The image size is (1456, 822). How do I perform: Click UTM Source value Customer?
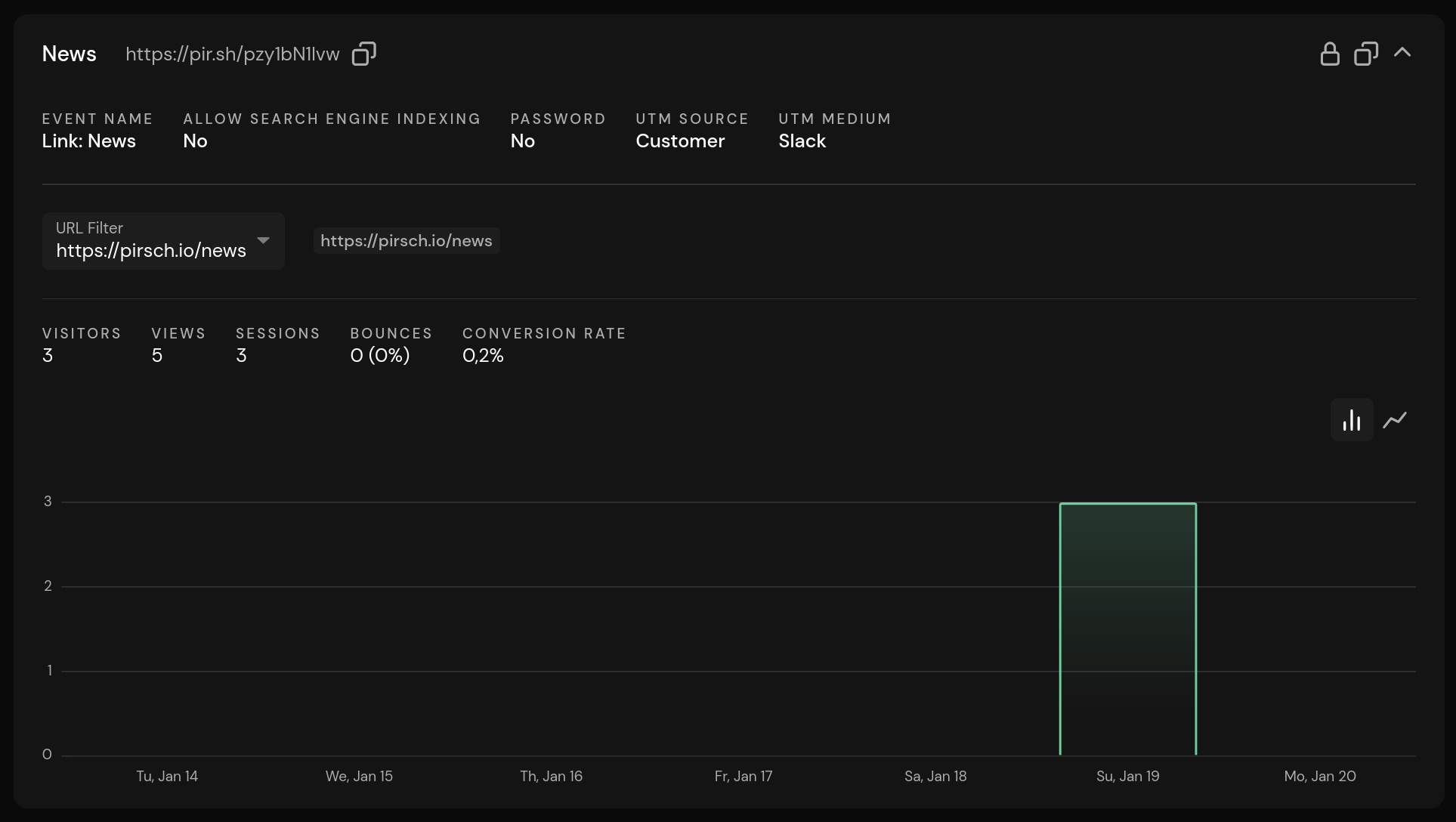pyautogui.click(x=680, y=141)
